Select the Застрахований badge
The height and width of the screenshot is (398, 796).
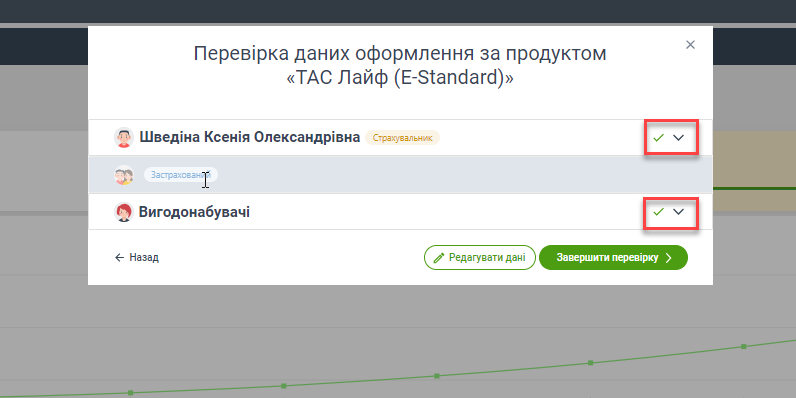(x=181, y=175)
